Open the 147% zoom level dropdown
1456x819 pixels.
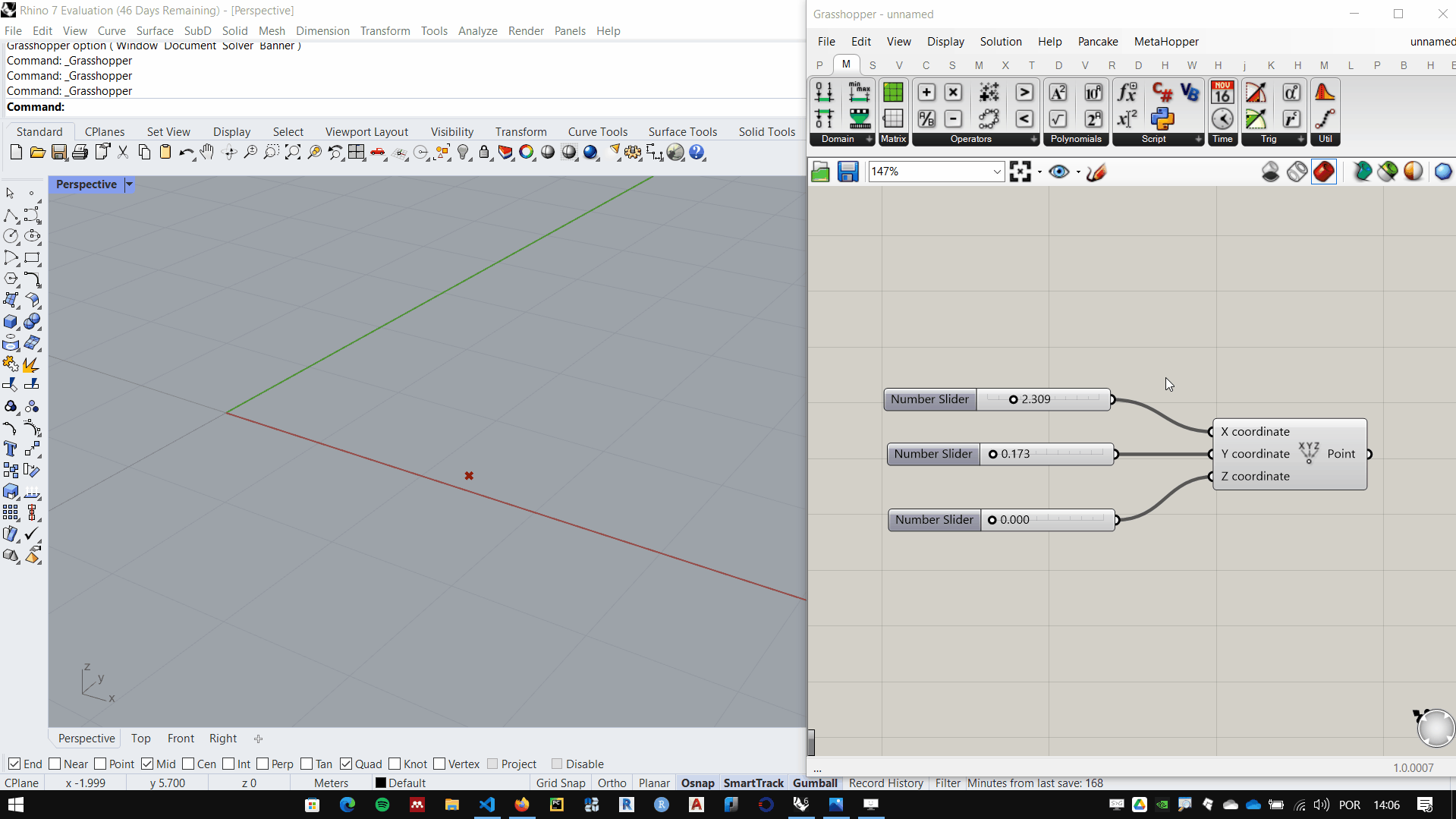tap(996, 172)
